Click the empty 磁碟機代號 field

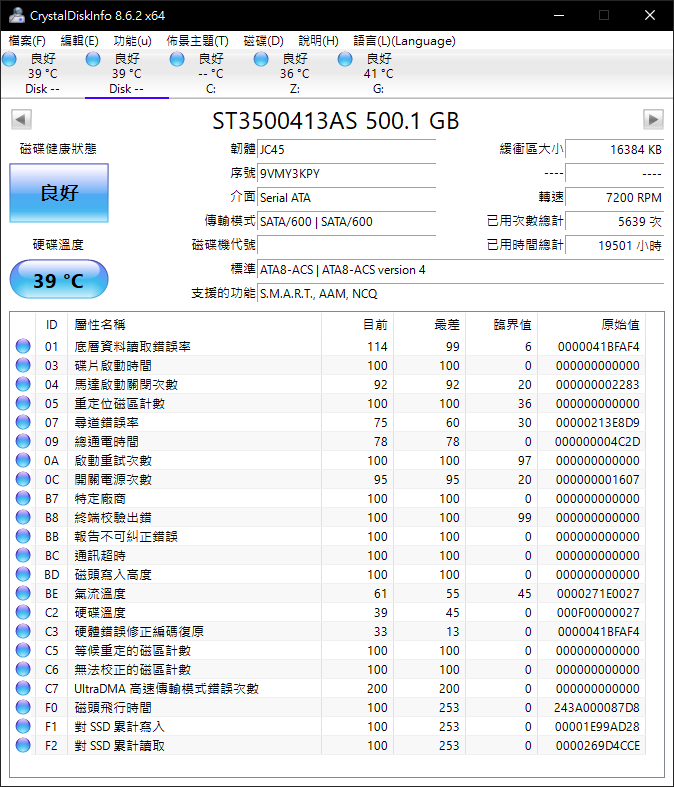346,245
